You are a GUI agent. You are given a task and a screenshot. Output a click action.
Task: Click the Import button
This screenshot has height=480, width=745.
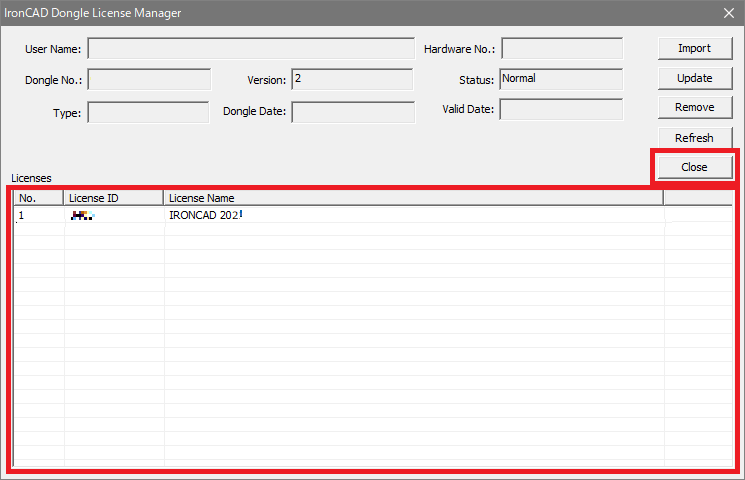(694, 48)
